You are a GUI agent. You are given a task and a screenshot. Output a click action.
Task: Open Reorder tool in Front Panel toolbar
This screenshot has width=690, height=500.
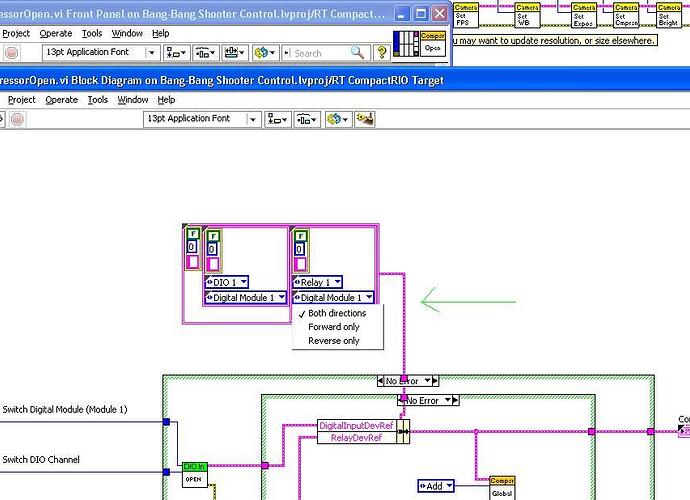(x=265, y=53)
